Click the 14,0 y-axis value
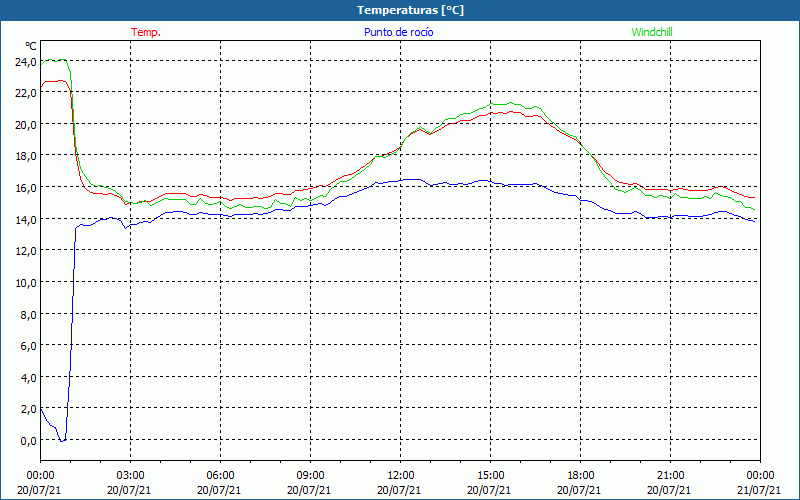The height and width of the screenshot is (500, 800). 26,219
